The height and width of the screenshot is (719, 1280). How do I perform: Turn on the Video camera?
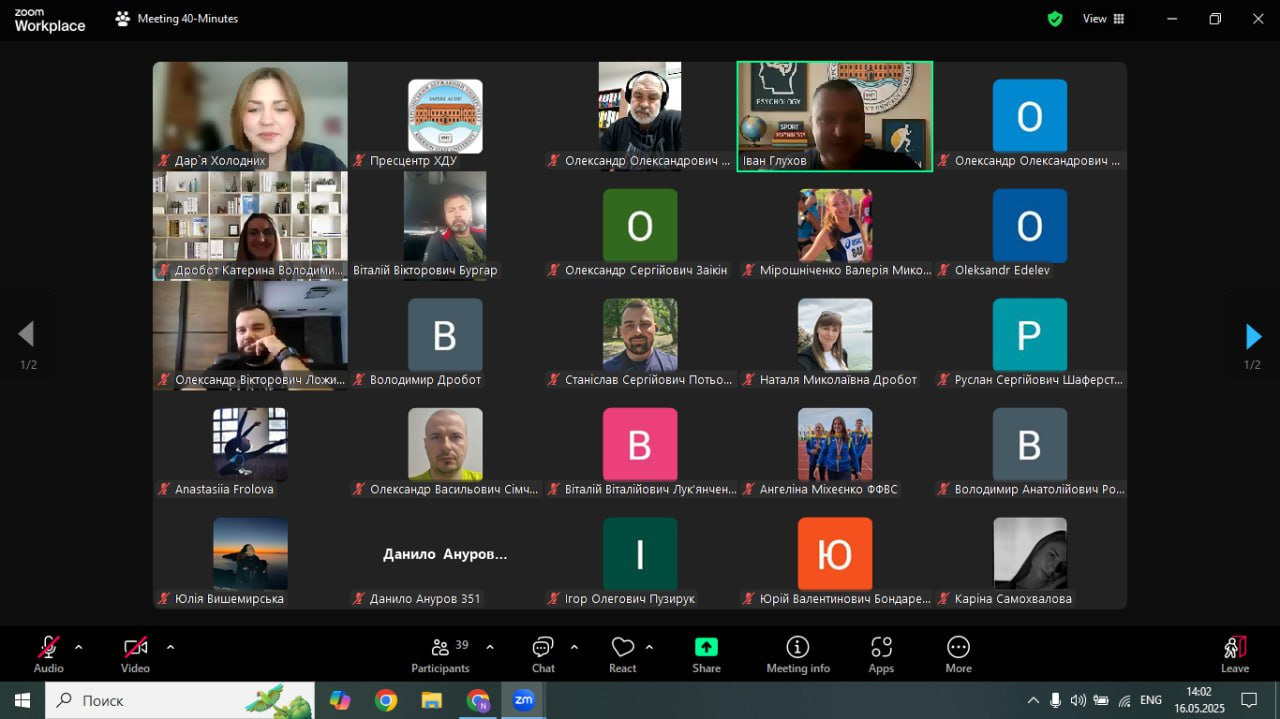135,647
